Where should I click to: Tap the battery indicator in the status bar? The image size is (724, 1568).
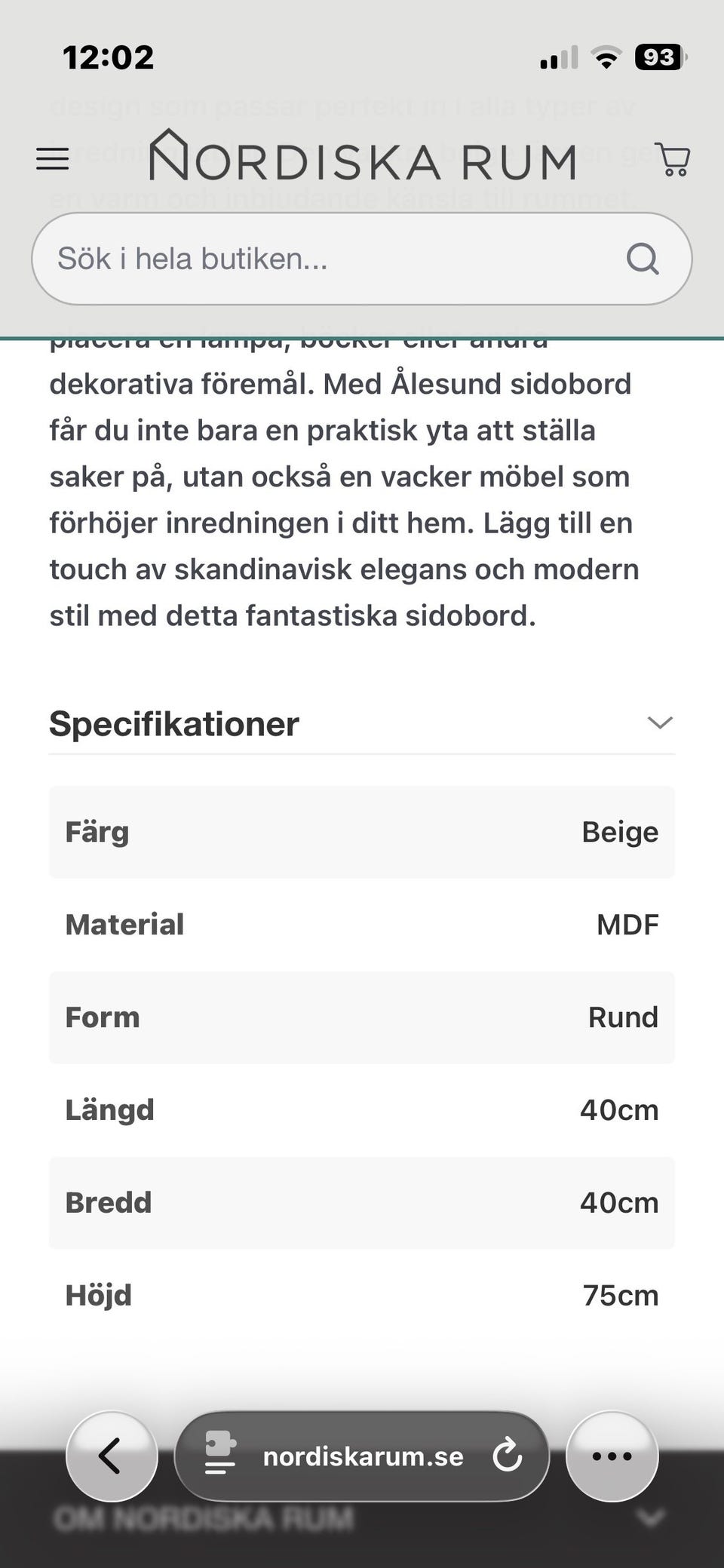coord(660,57)
